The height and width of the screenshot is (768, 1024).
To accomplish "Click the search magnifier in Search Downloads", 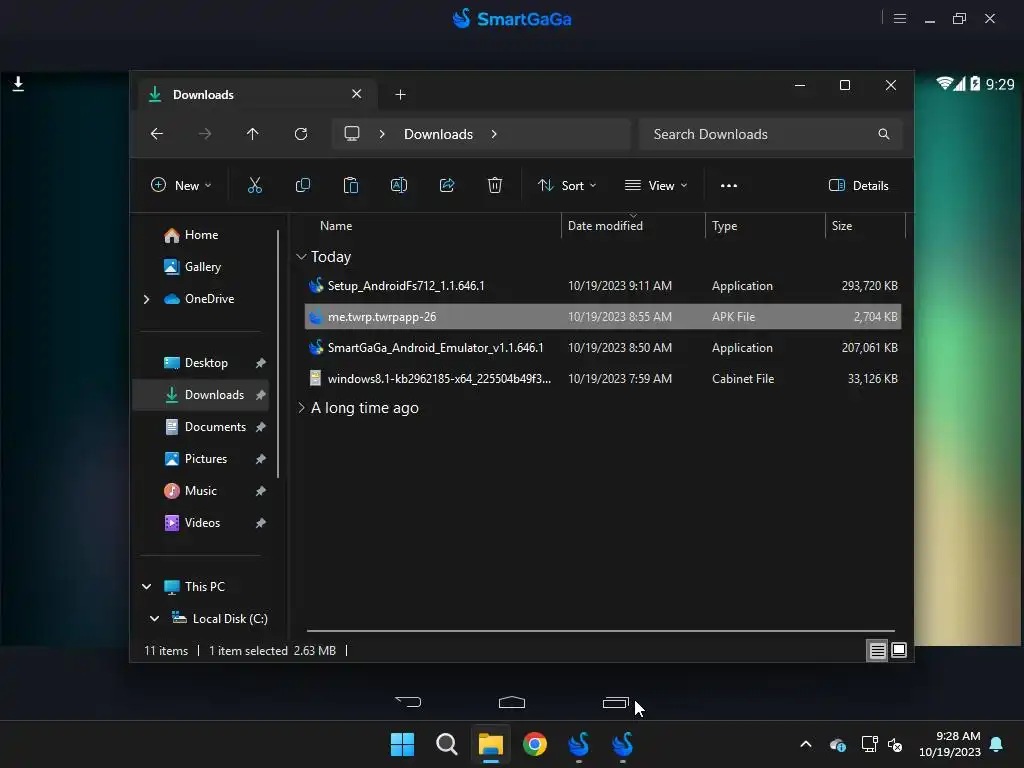I will [x=884, y=134].
